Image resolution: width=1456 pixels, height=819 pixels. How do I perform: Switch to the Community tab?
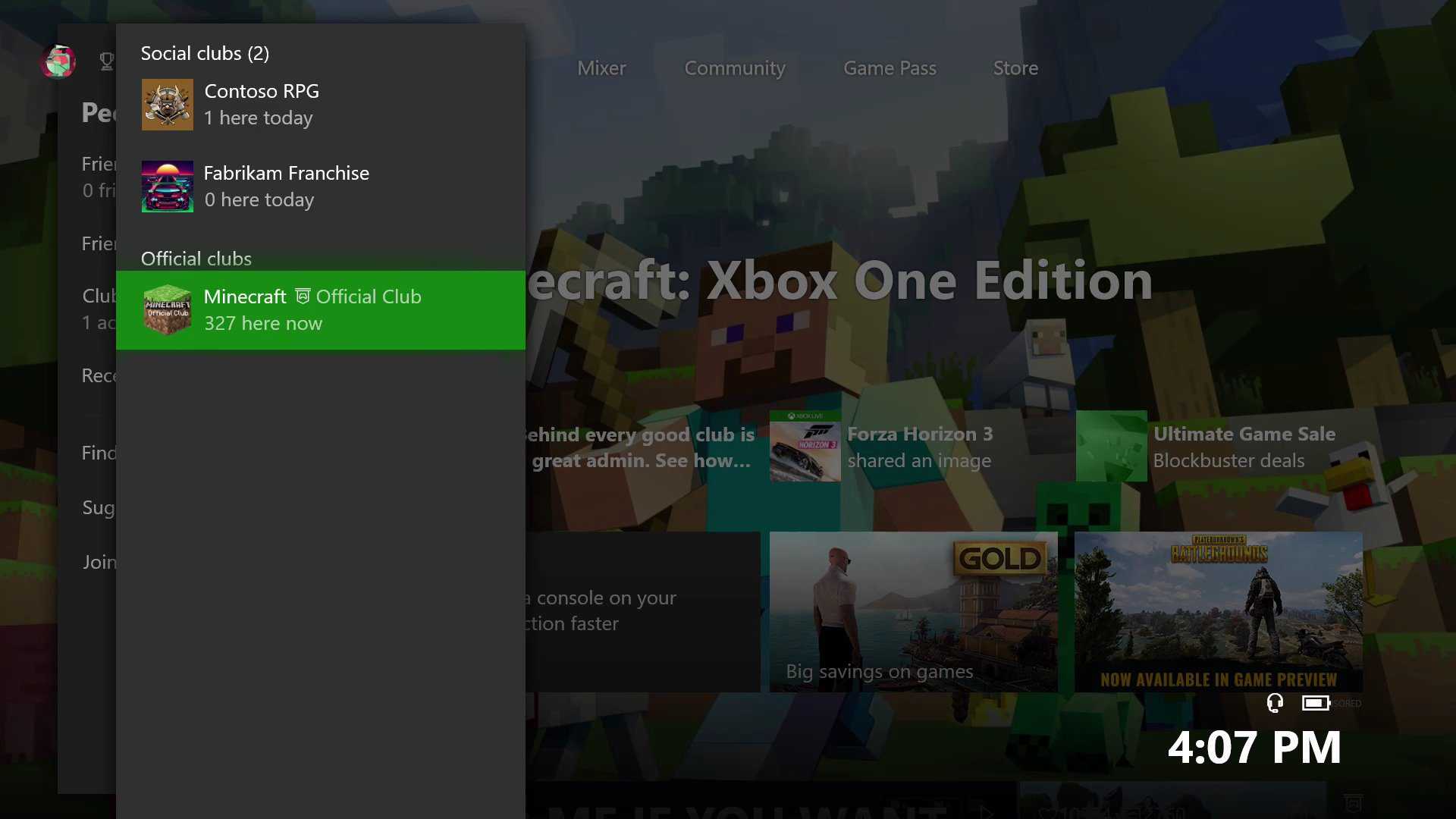pyautogui.click(x=734, y=68)
